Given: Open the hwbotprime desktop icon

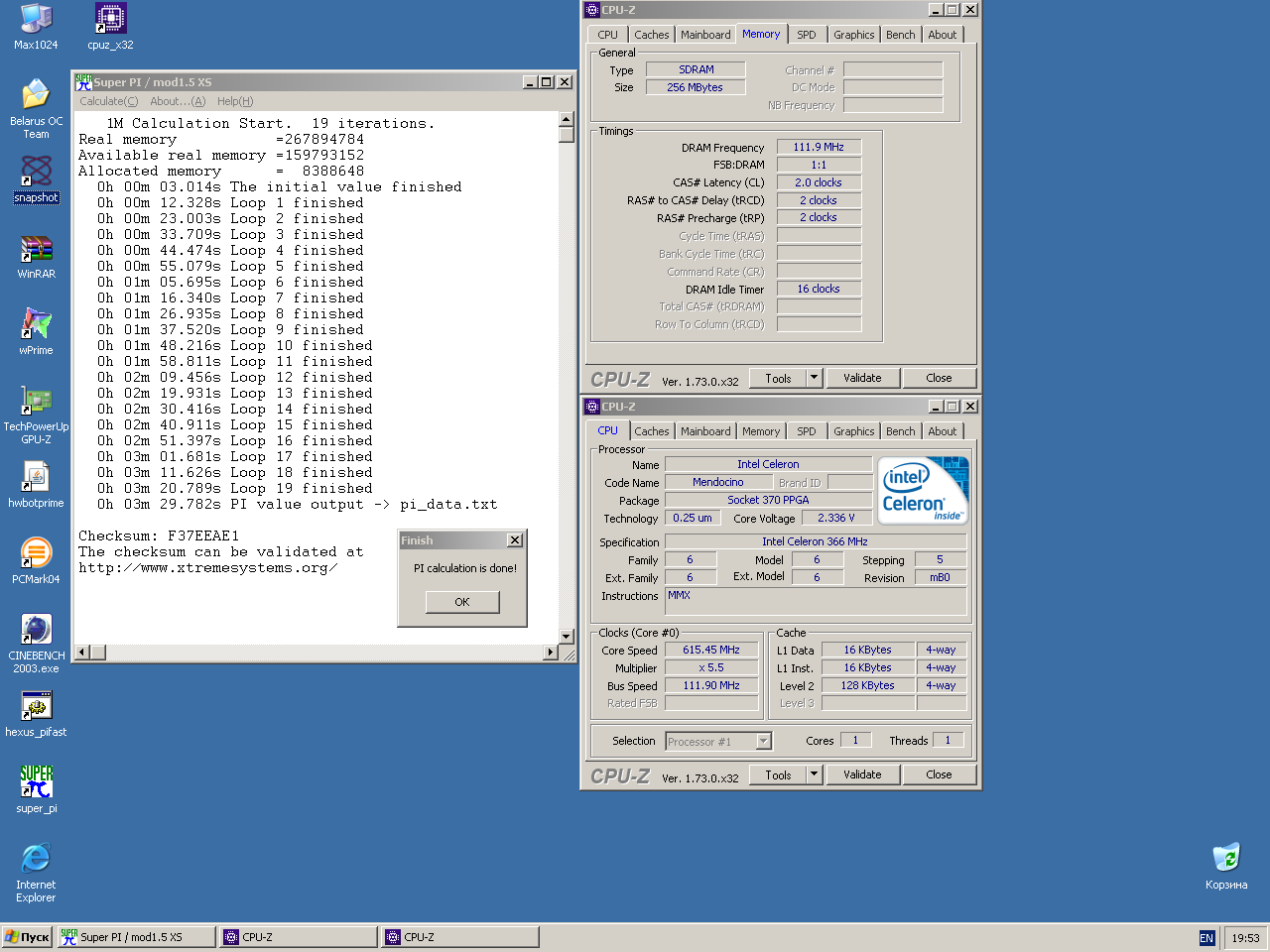Looking at the screenshot, I should (x=36, y=485).
